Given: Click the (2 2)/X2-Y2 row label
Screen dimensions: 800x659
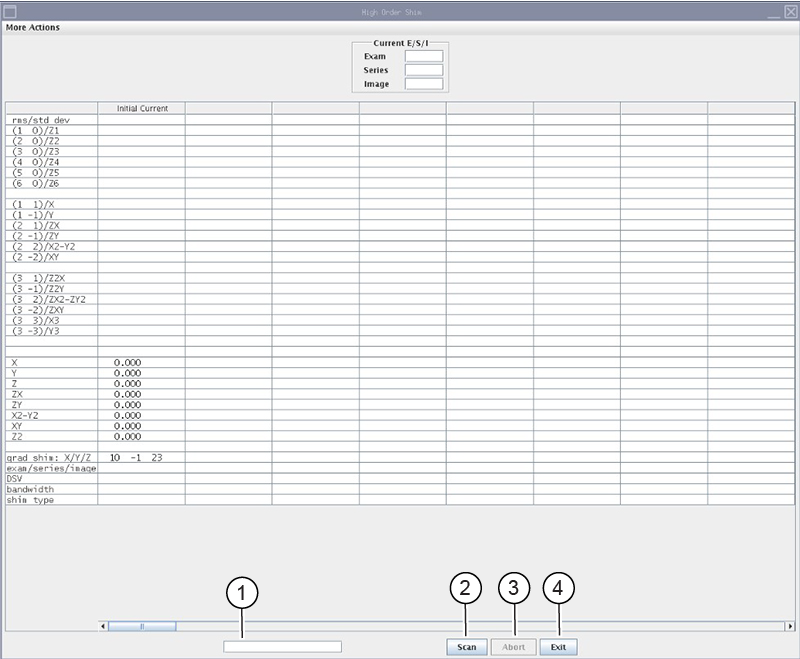Looking at the screenshot, I should click(x=51, y=246).
